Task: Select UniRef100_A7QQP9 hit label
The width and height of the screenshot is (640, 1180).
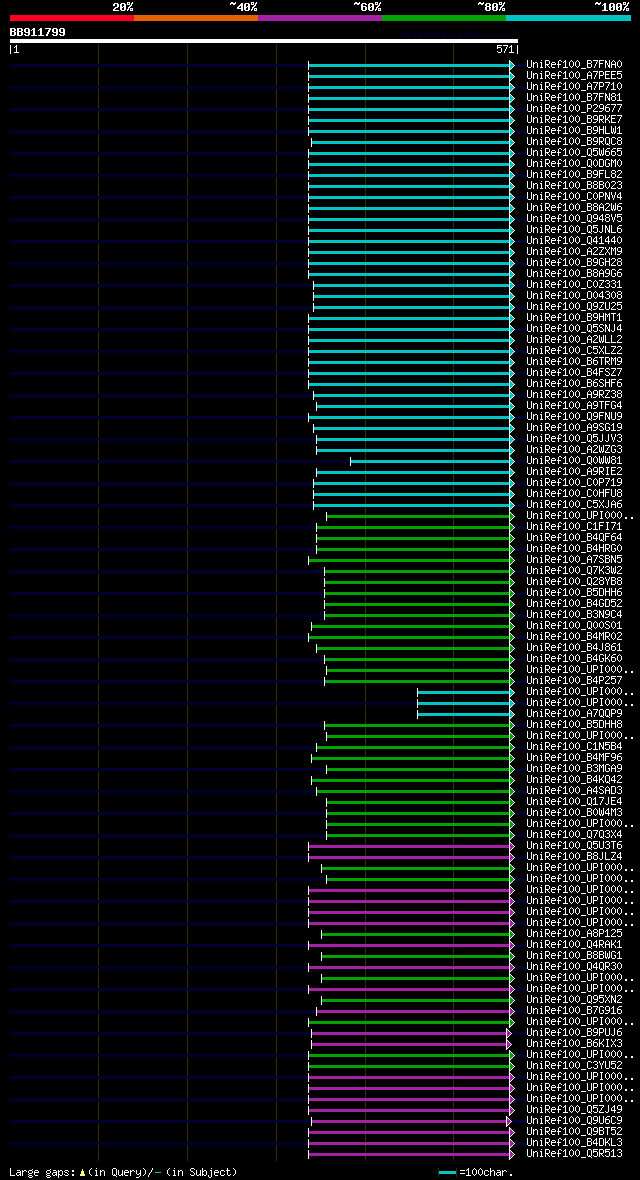Action: [574, 713]
